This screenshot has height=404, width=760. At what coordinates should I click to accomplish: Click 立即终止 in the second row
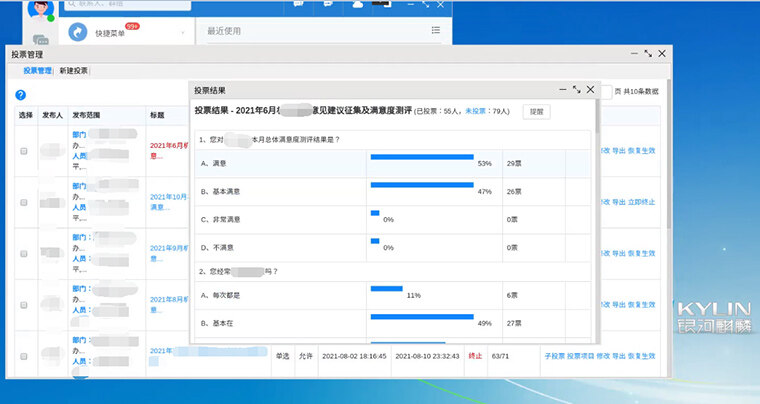pyautogui.click(x=642, y=202)
